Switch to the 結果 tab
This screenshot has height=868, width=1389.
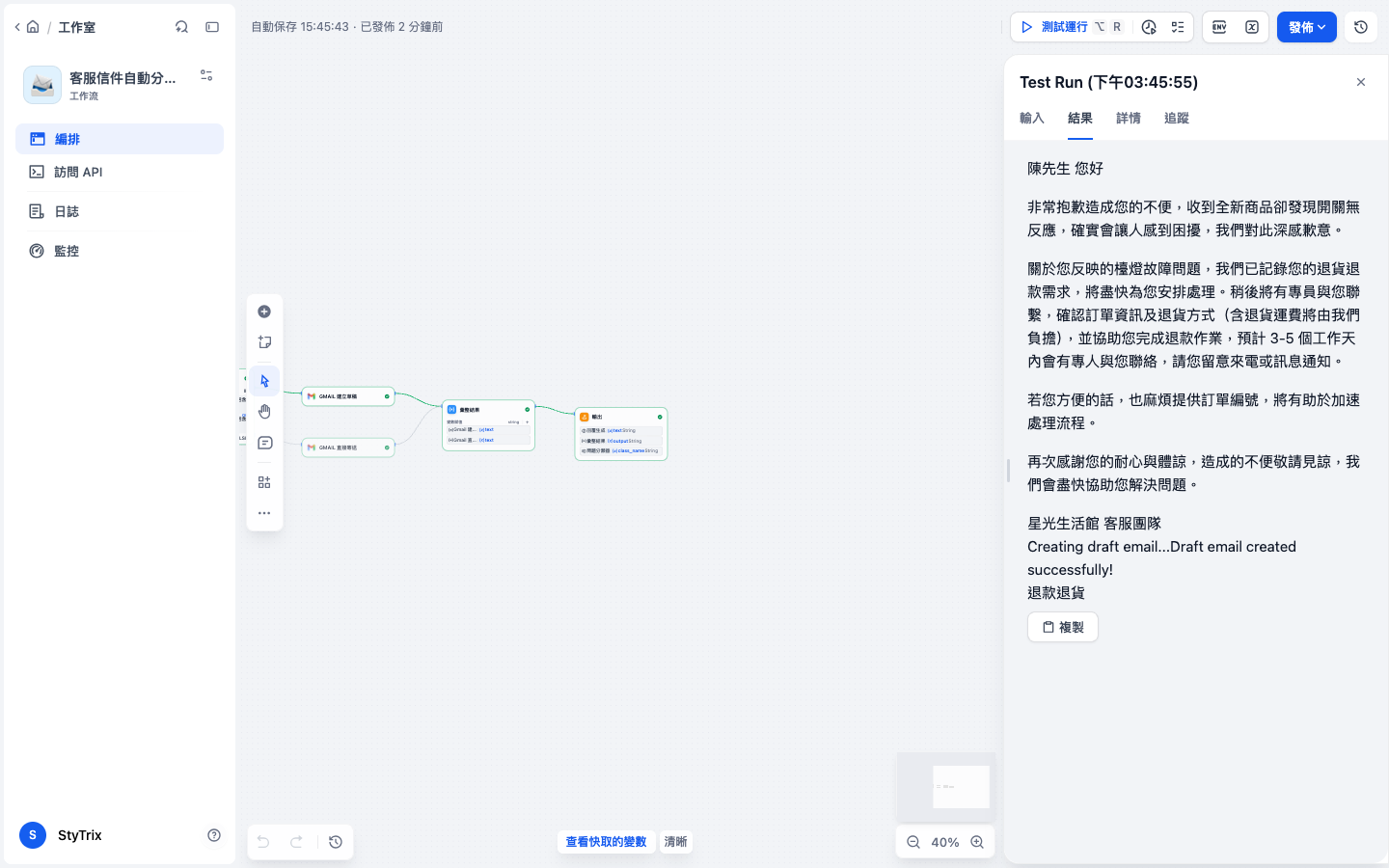coord(1080,118)
